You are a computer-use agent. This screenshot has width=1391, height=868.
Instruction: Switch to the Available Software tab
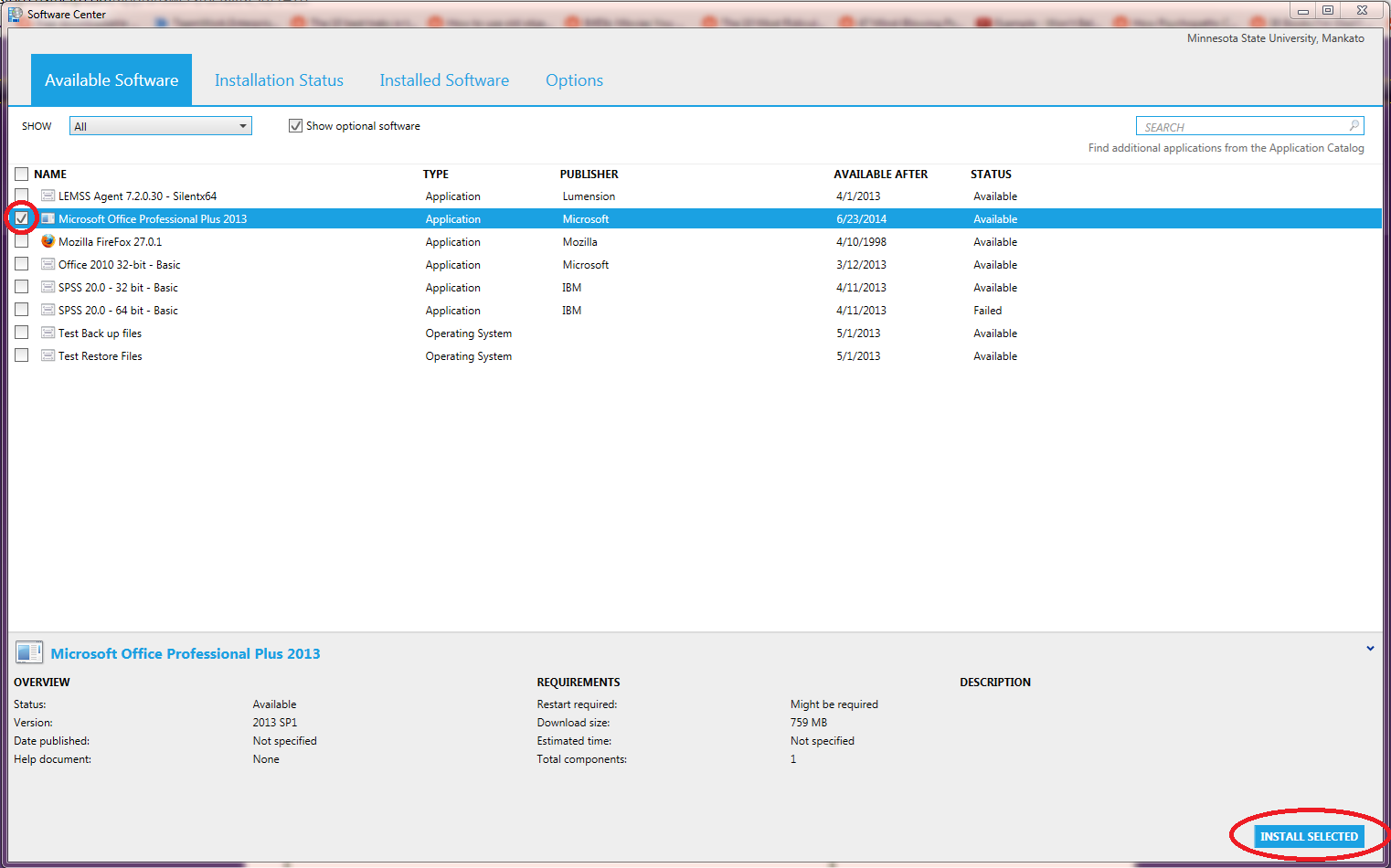(111, 80)
